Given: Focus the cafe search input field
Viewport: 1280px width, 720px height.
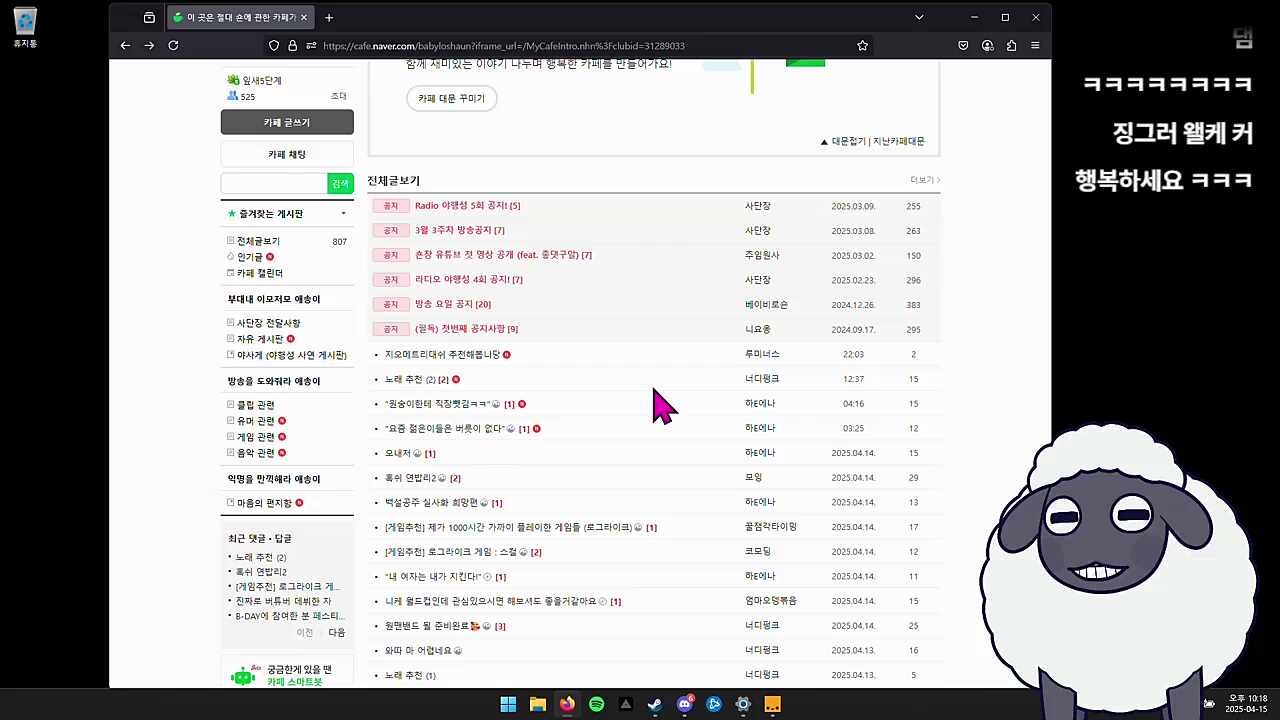Looking at the screenshot, I should pyautogui.click(x=274, y=184).
